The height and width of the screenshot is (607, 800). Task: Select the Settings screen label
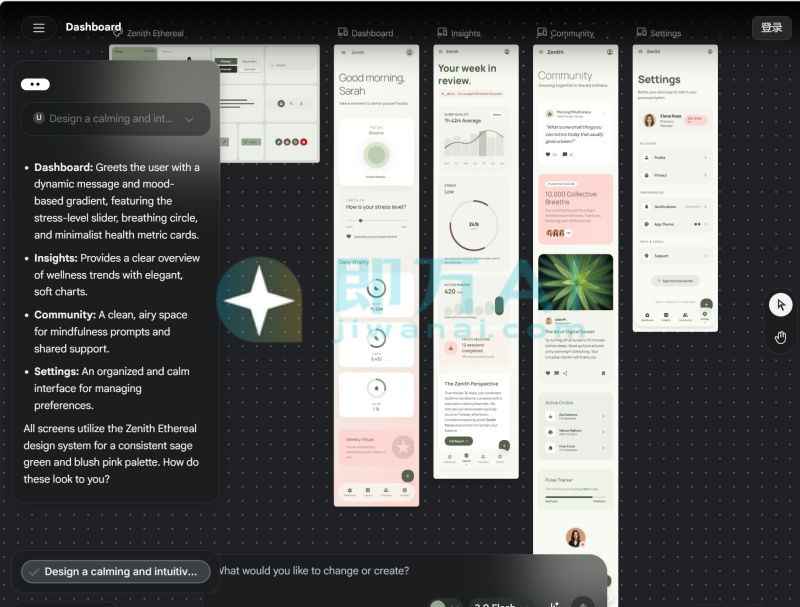pyautogui.click(x=665, y=33)
